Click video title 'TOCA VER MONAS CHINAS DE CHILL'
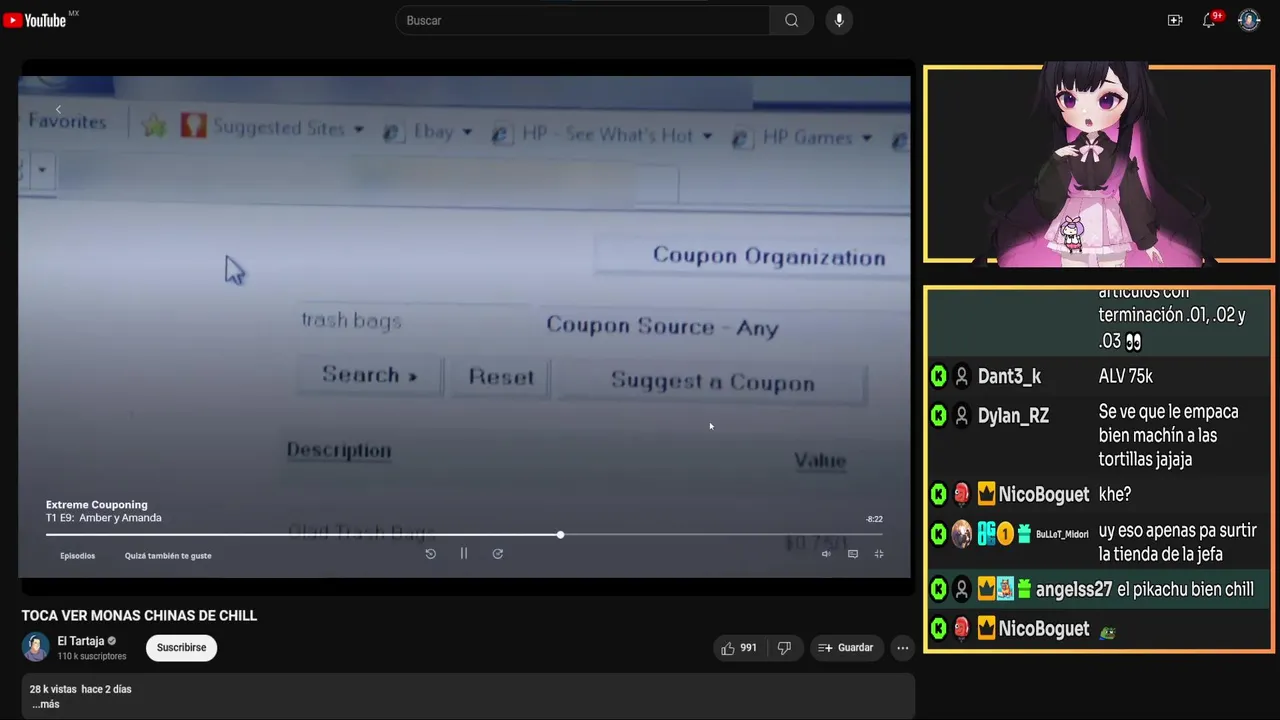Viewport: 1280px width, 720px height. click(139, 616)
